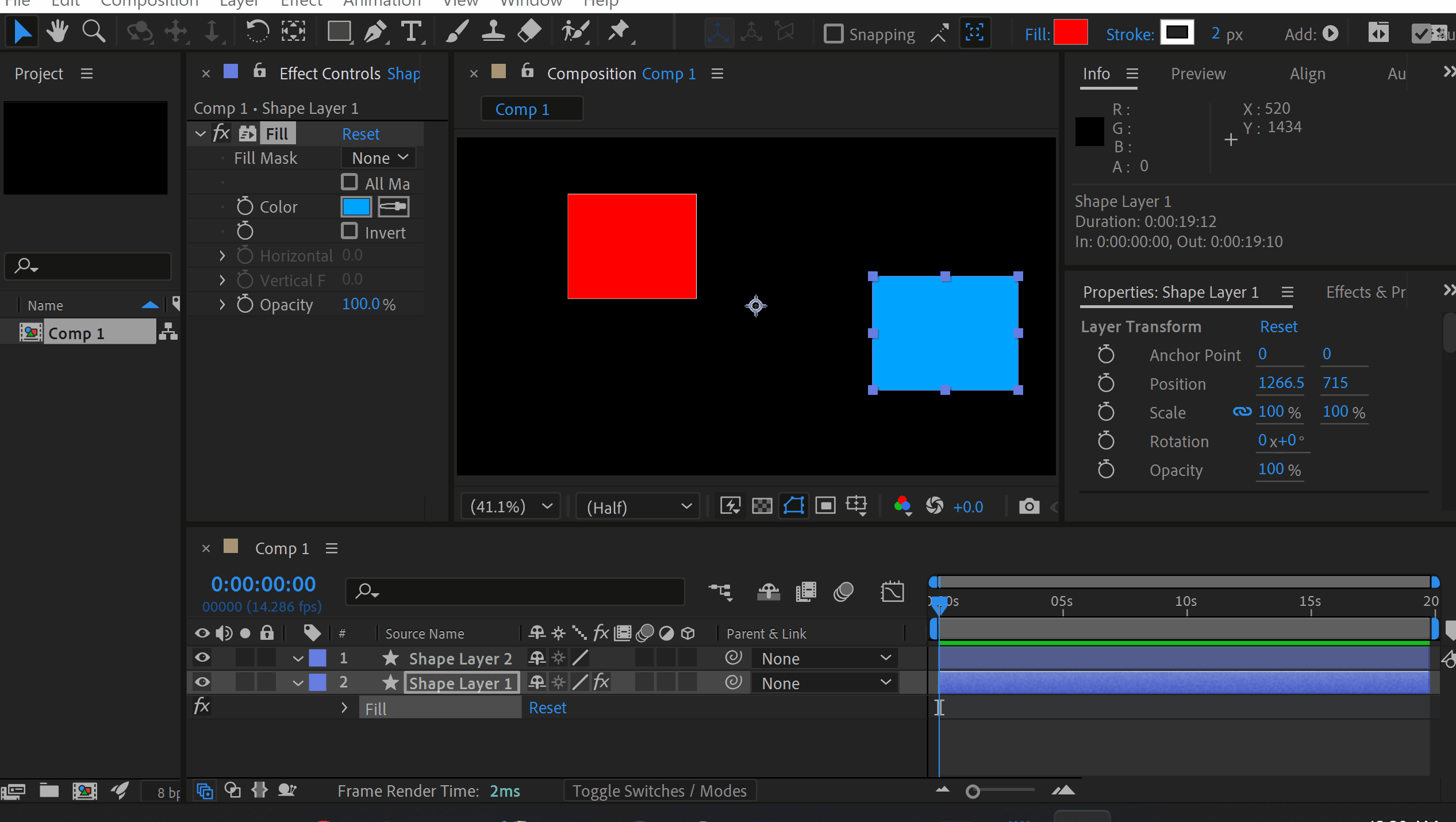Click the timeline layer search field
This screenshot has width=1456, height=822.
pos(514,591)
